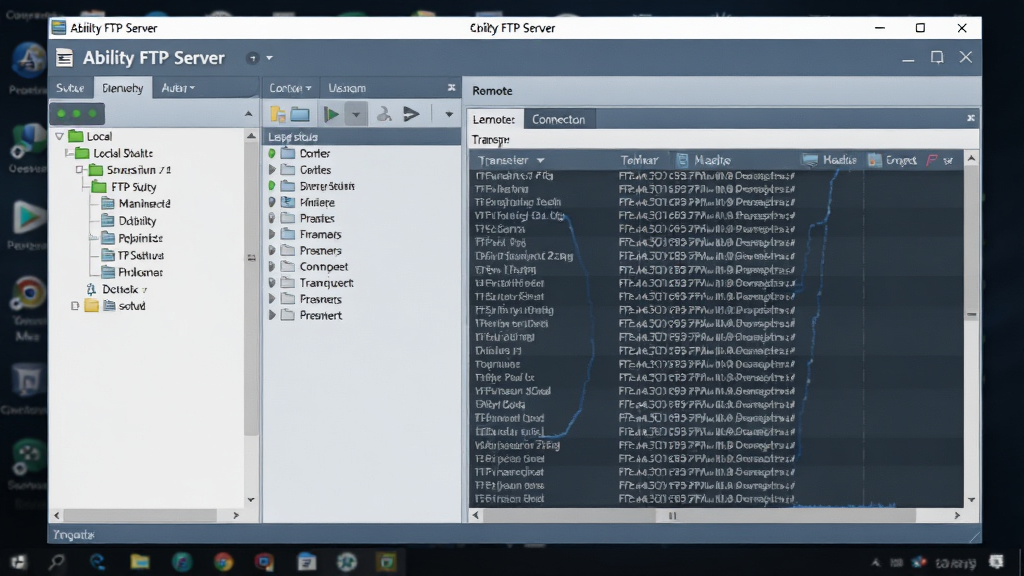
Task: Toggle the status marker beside Tranquert
Action: pyautogui.click(x=272, y=283)
